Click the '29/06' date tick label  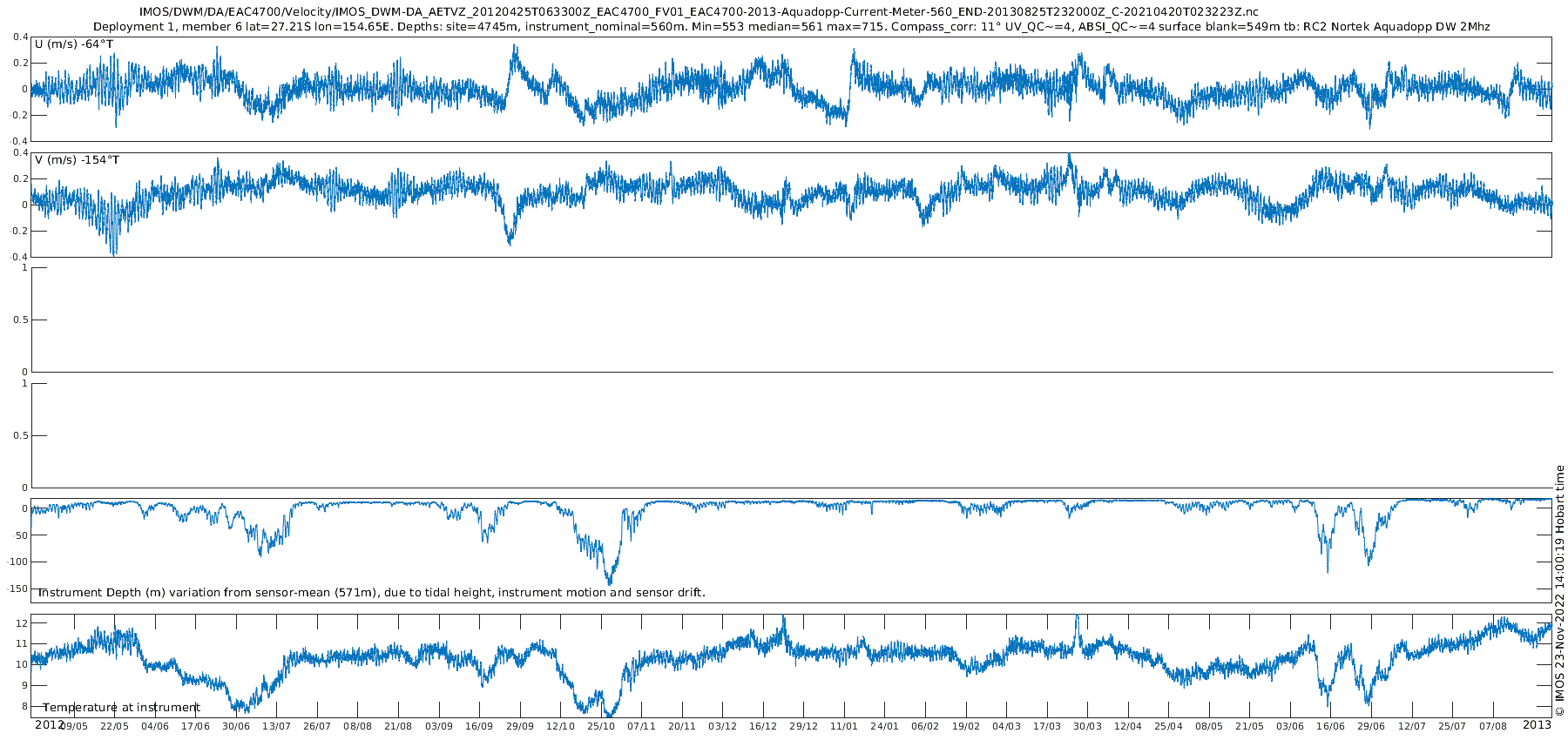click(x=1371, y=726)
